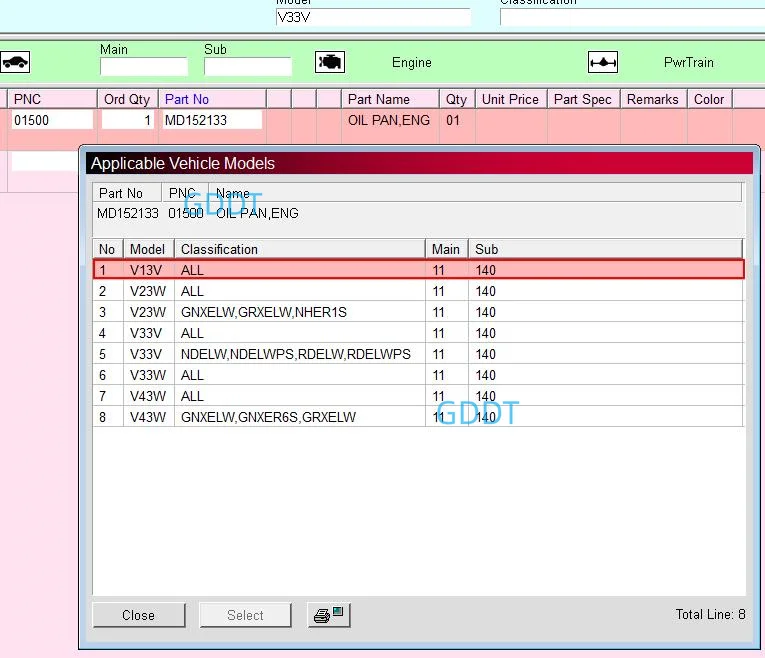Screen dimensions: 765x658
Task: Click the blue Part No column header
Action: (x=212, y=99)
